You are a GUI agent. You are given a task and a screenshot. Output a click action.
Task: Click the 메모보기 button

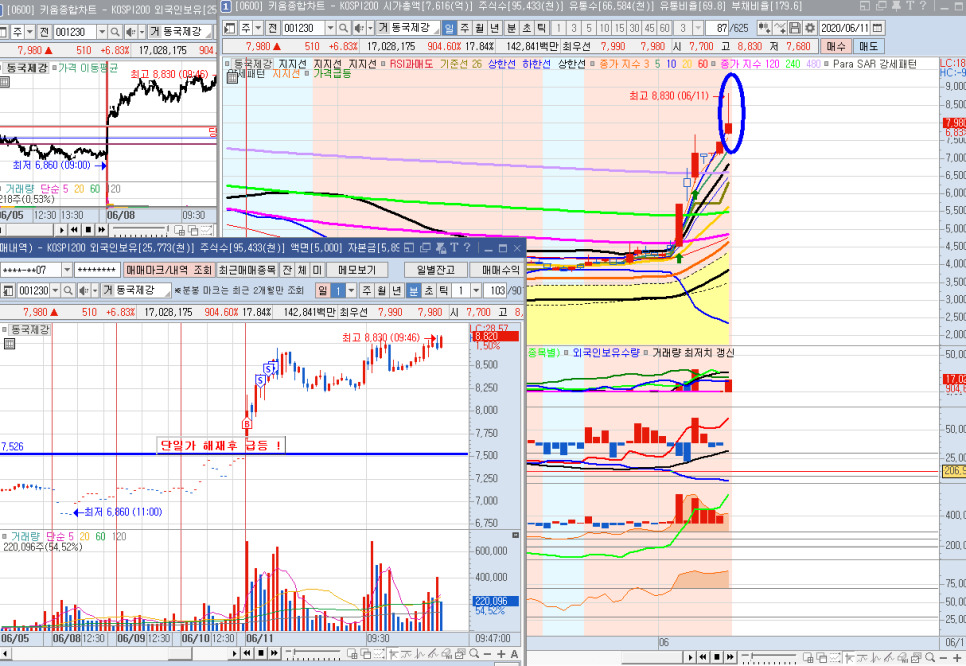tap(357, 270)
